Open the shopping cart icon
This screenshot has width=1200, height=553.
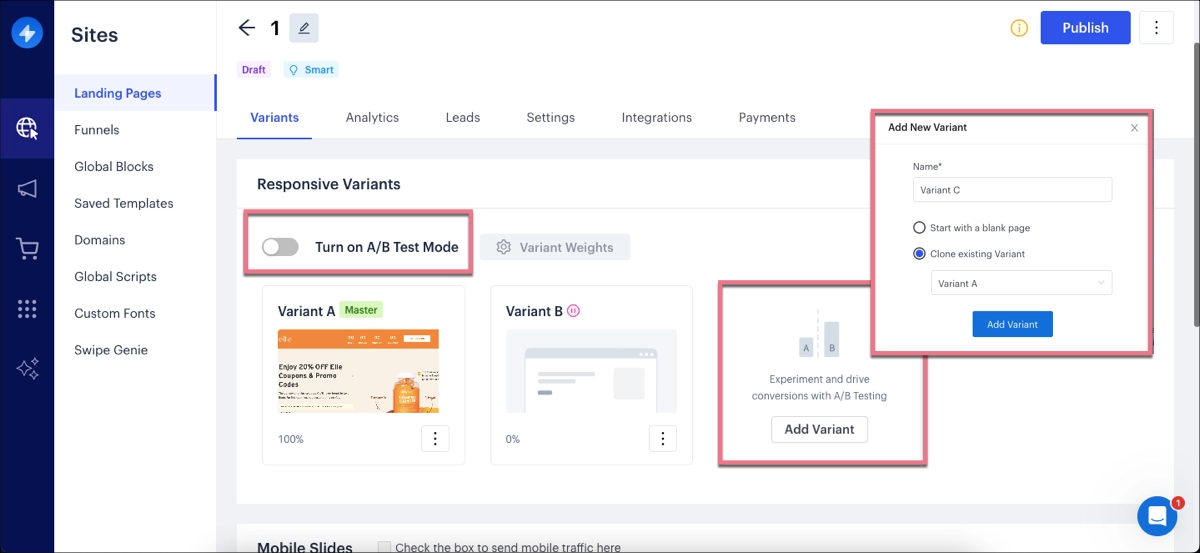point(27,249)
